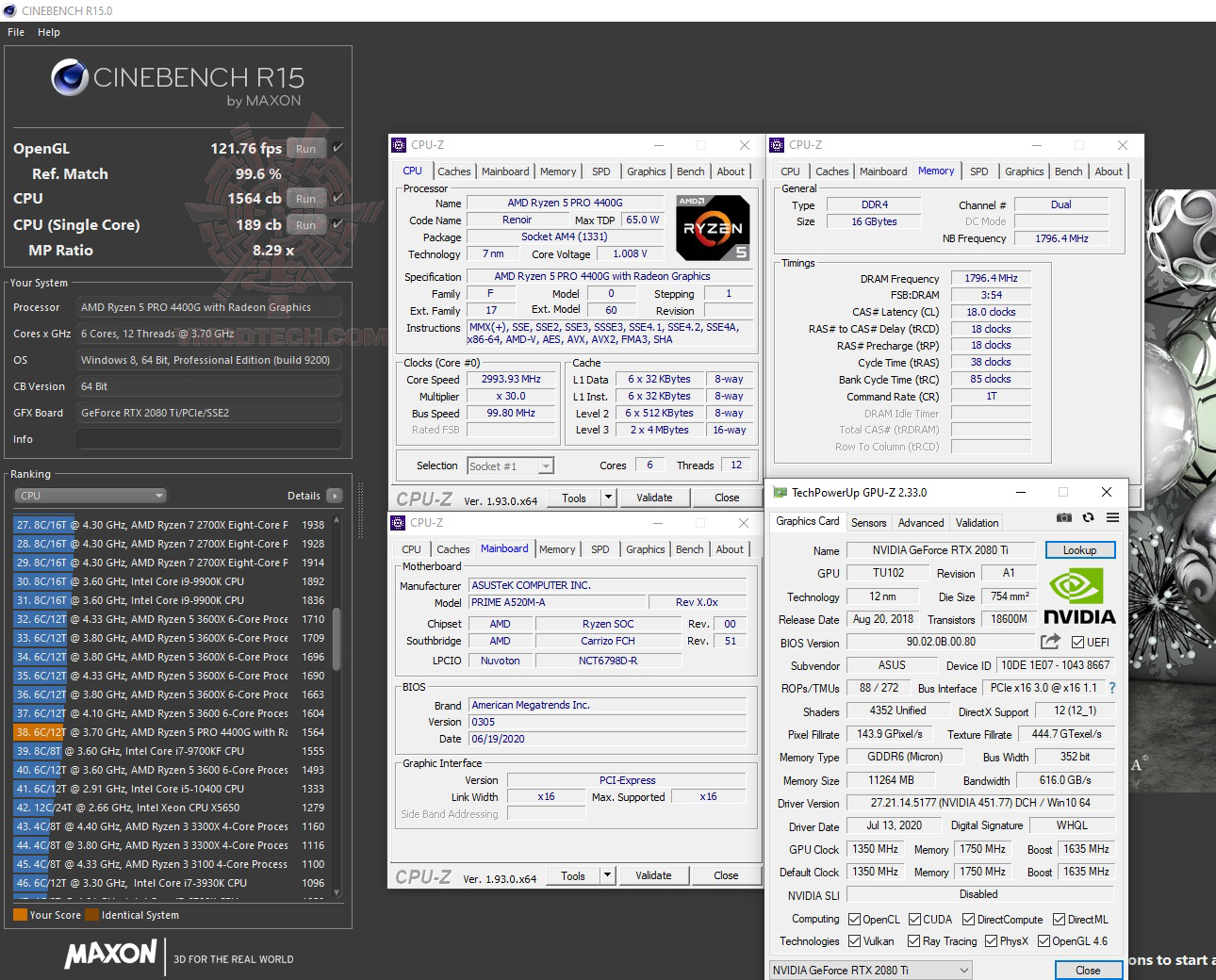This screenshot has width=1216, height=980.
Task: Open the GPU-Z hamburger menu icon
Action: tap(1113, 517)
